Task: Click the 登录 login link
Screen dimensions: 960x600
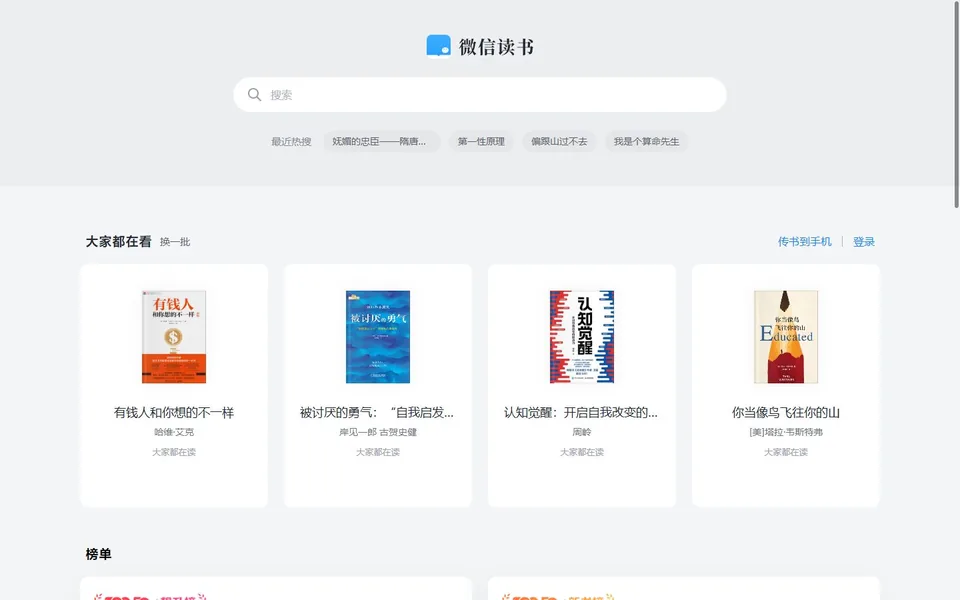Action: (x=864, y=242)
